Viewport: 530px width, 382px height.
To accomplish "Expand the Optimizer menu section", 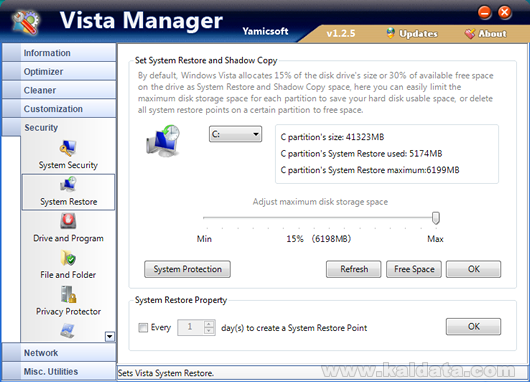I will click(59, 71).
